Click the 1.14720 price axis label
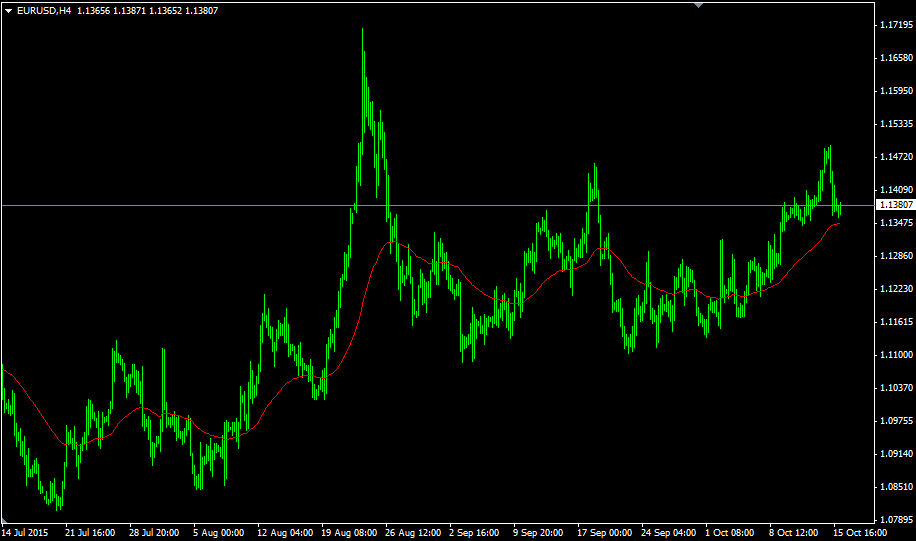Screen dimensions: 916x541 pyautogui.click(x=896, y=157)
